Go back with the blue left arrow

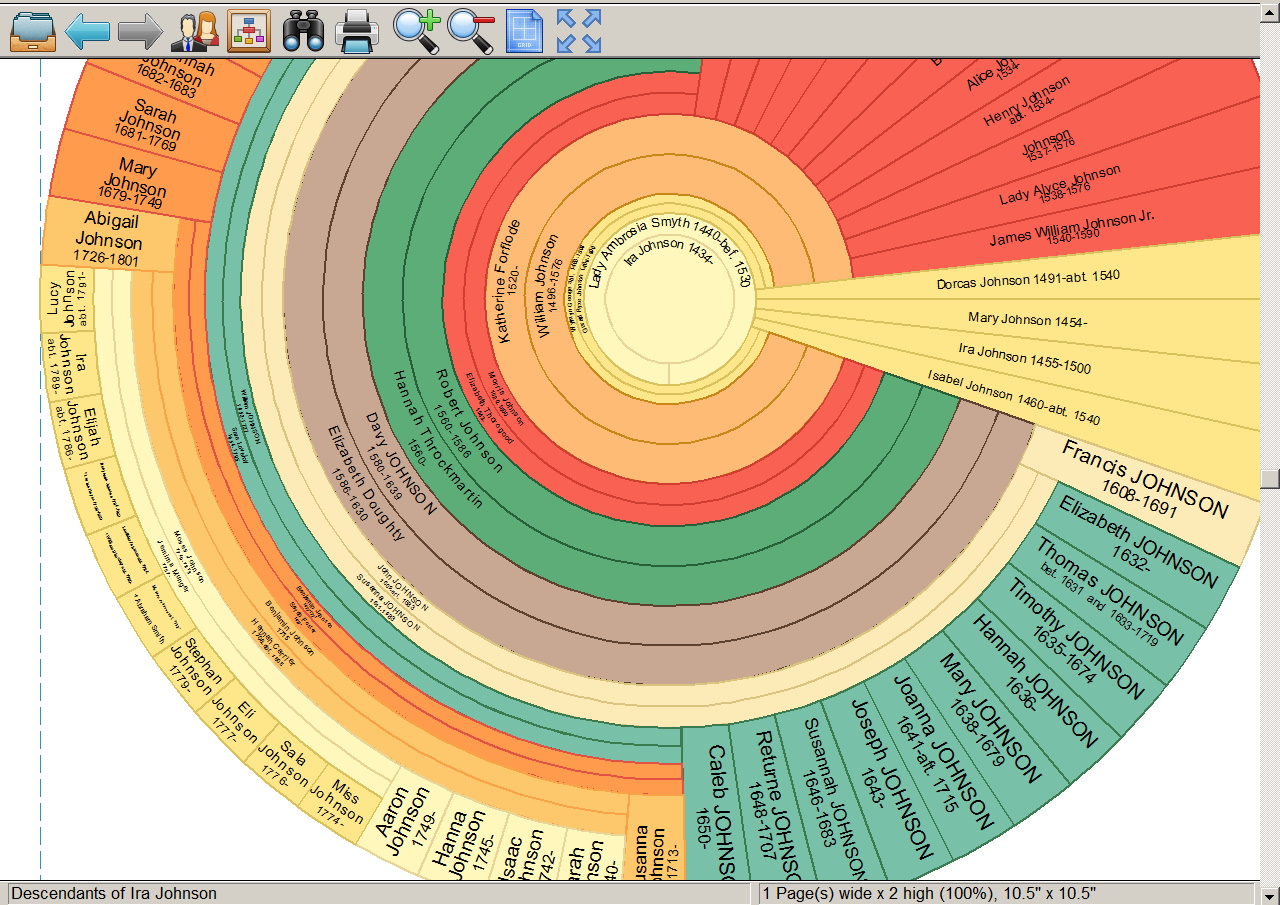[x=87, y=31]
